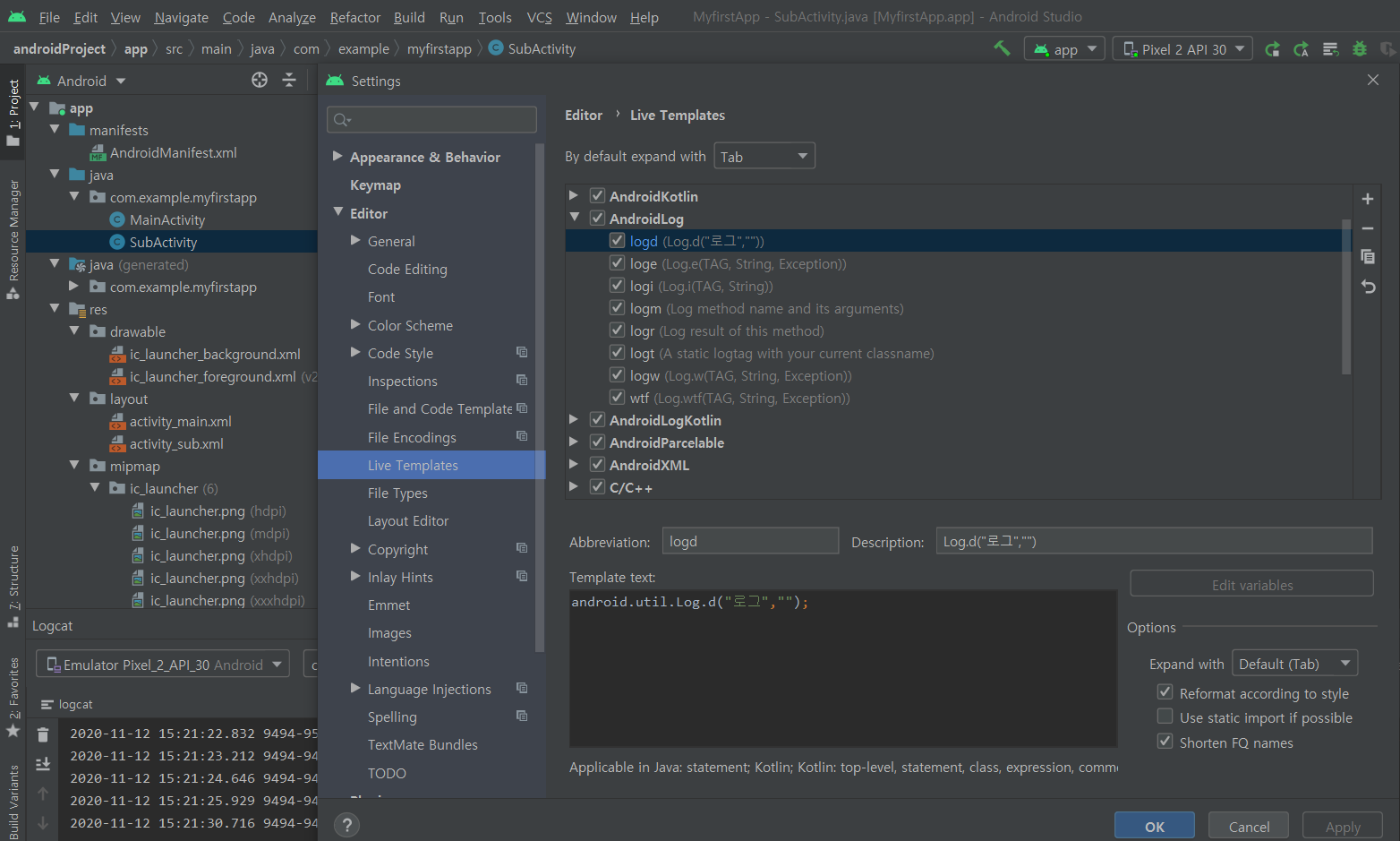Click the Description input field
The width and height of the screenshot is (1400, 841).
coord(1155,541)
